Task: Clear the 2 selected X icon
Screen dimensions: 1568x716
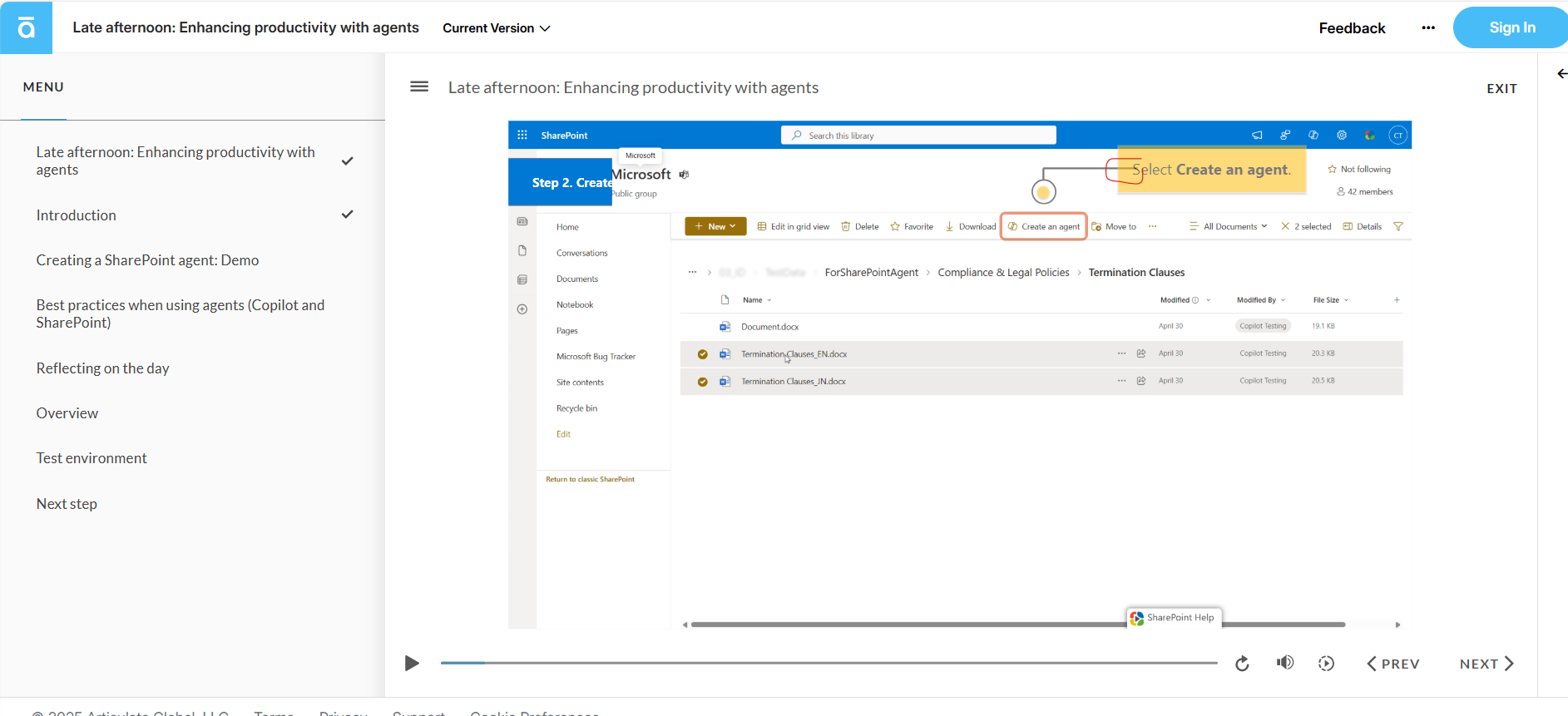Action: click(x=1285, y=226)
